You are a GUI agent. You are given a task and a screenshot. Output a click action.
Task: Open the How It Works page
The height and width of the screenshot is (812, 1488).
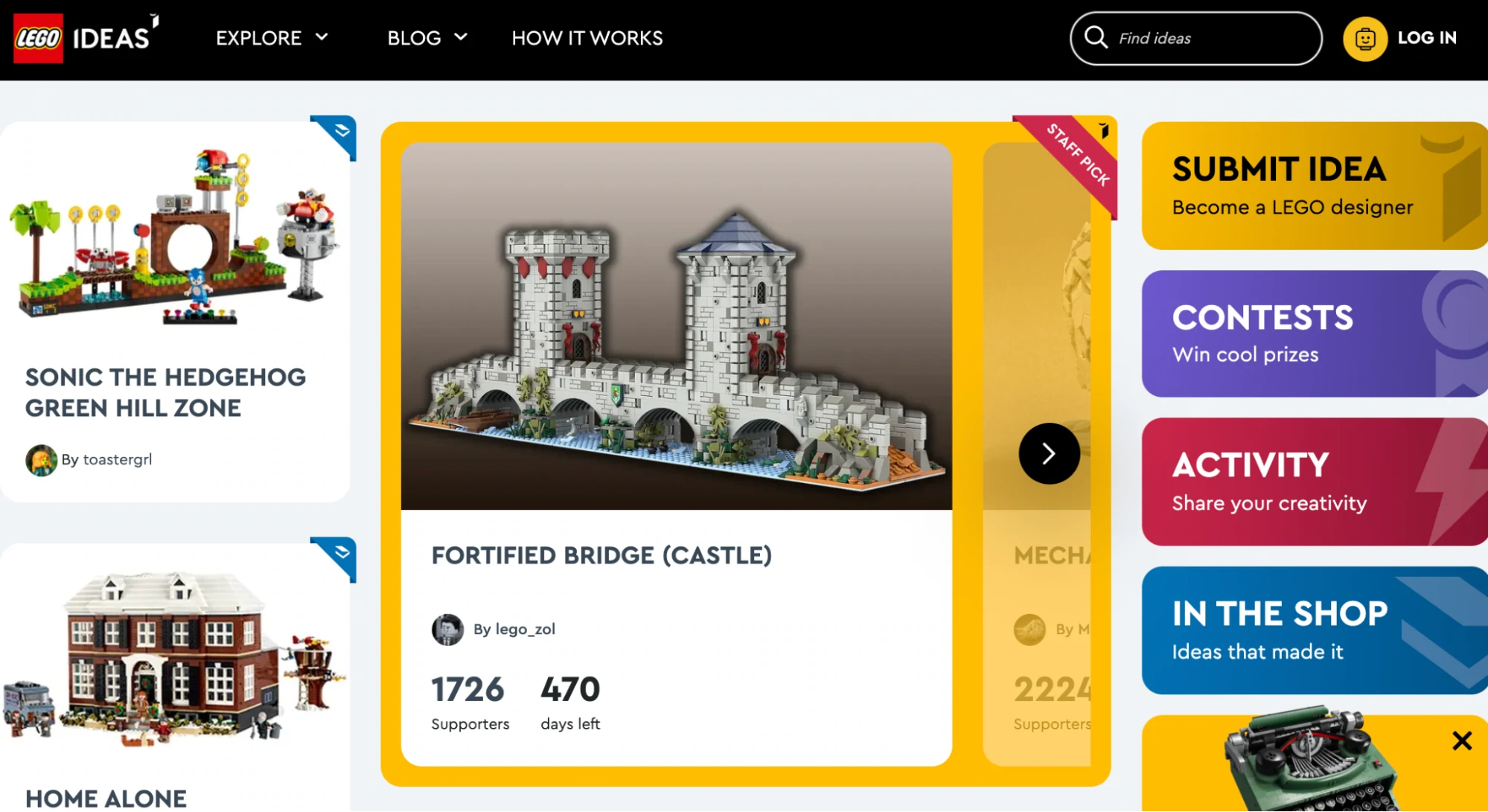[587, 38]
